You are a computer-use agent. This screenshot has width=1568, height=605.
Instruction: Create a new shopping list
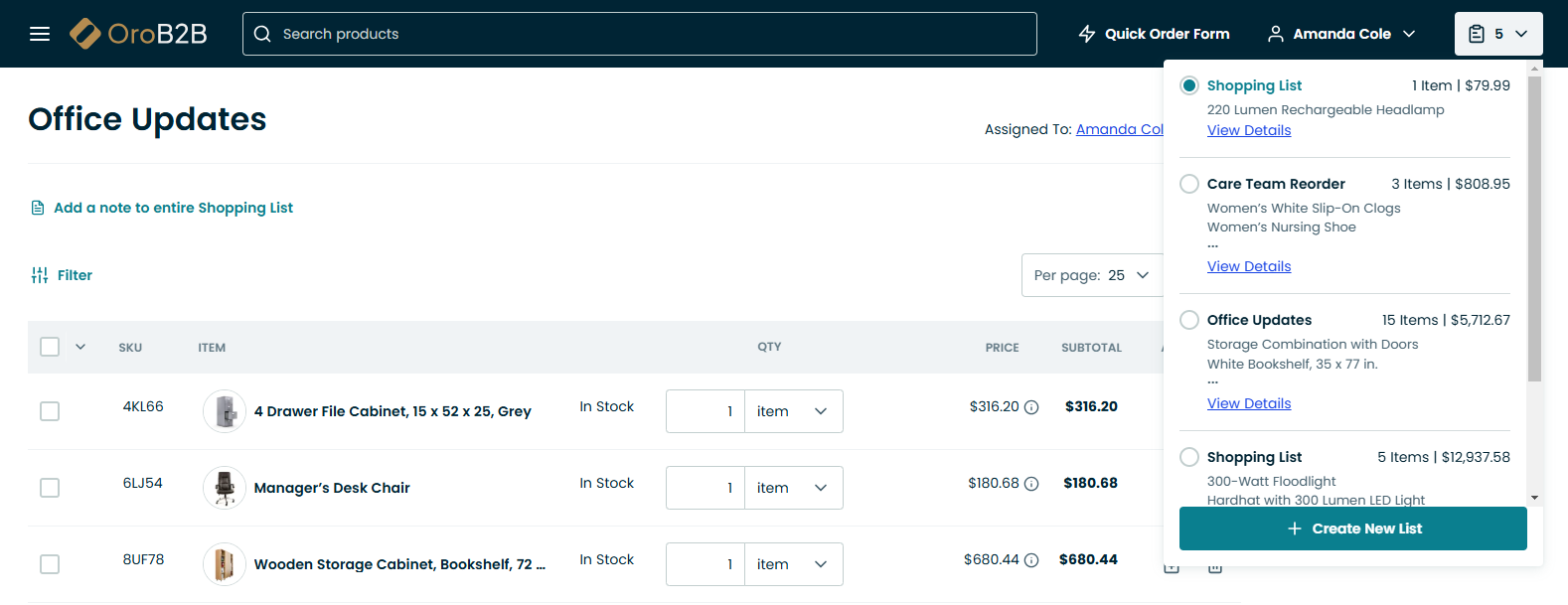(1352, 529)
